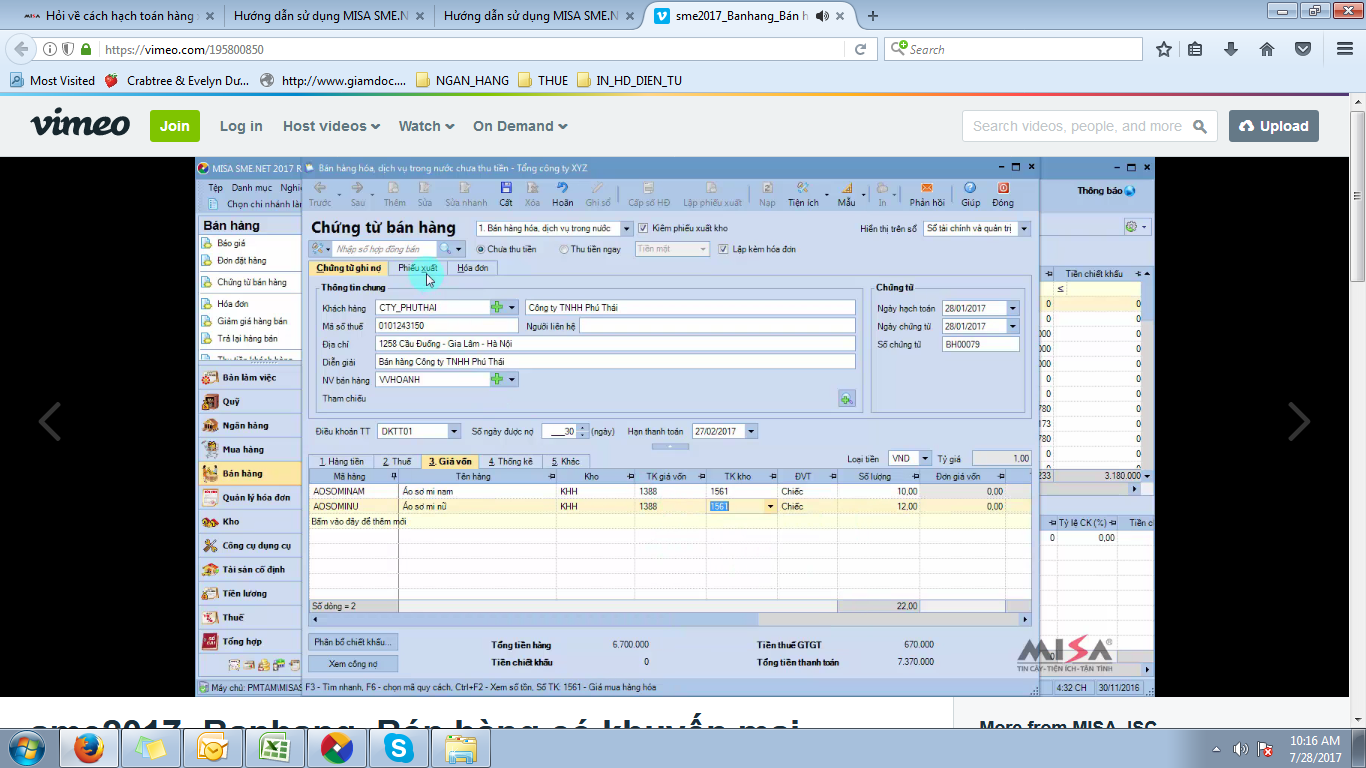This screenshot has width=1366, height=768.
Task: Open the Tài sản cố định module
Action: [250, 569]
